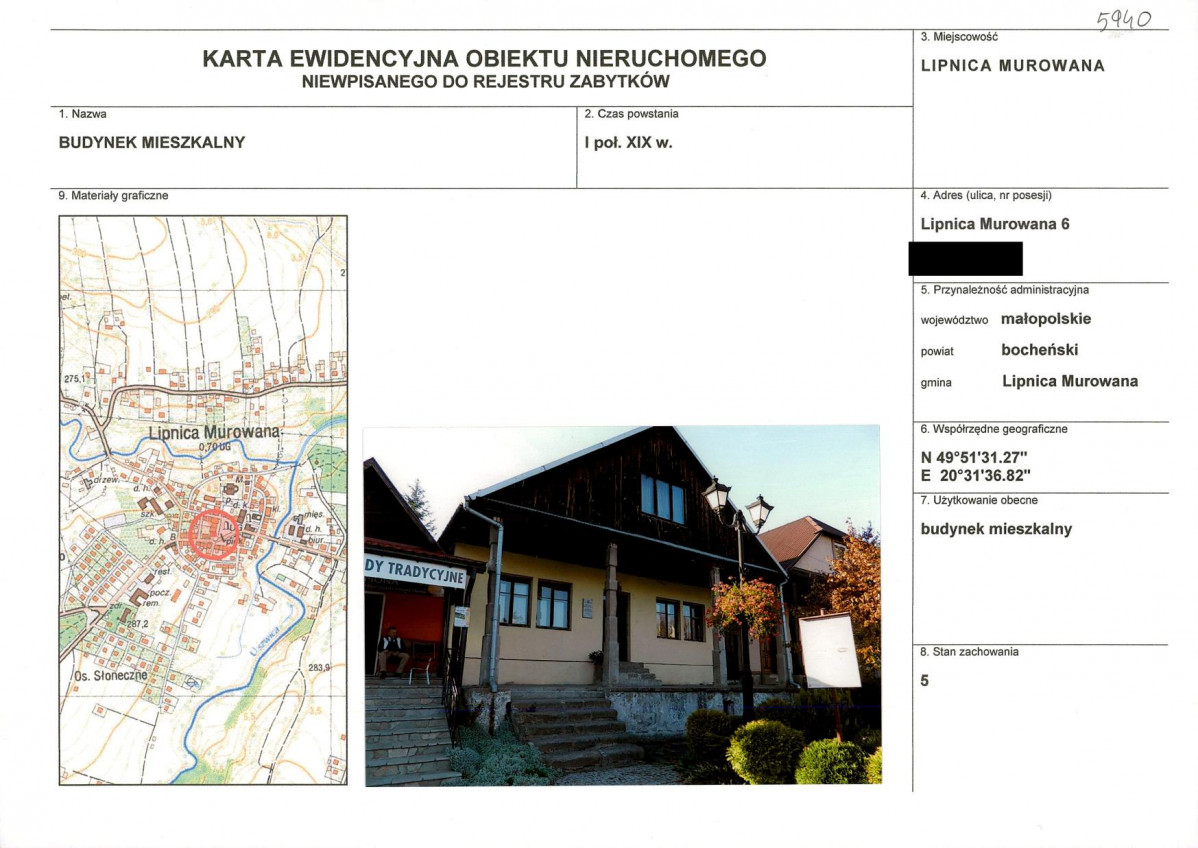Click the elevation '275,1' on the map
The height and width of the screenshot is (848, 1198).
(76, 379)
